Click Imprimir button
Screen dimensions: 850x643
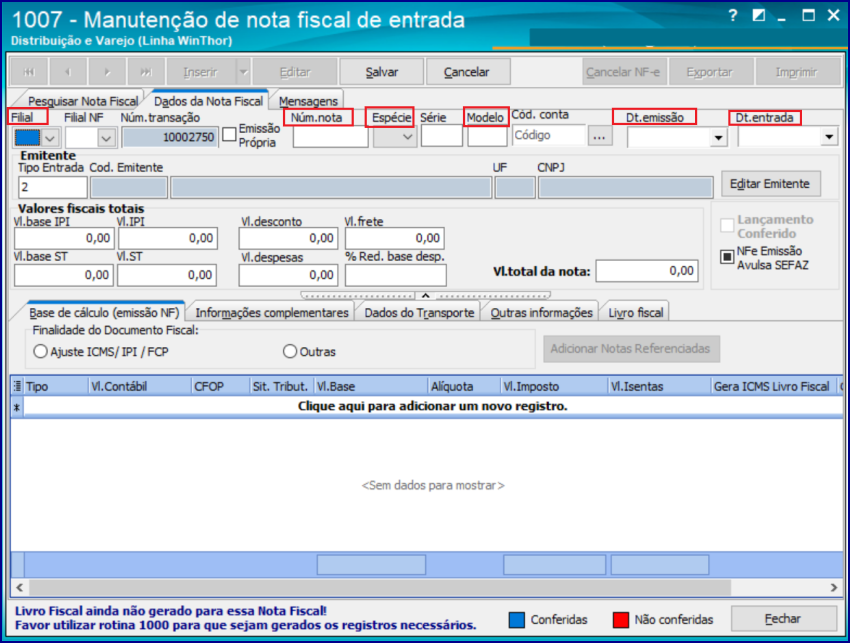(x=796, y=72)
